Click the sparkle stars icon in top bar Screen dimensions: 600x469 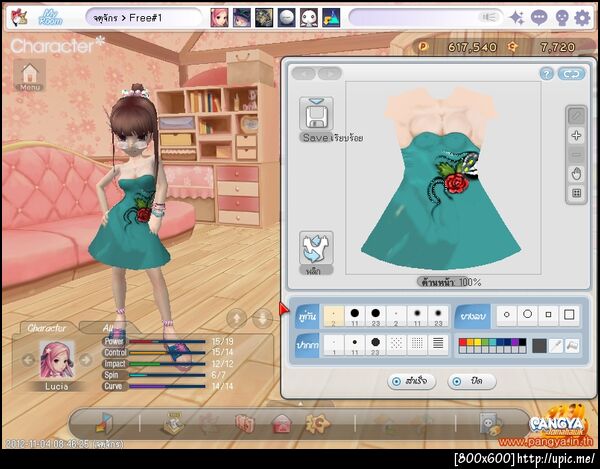517,18
